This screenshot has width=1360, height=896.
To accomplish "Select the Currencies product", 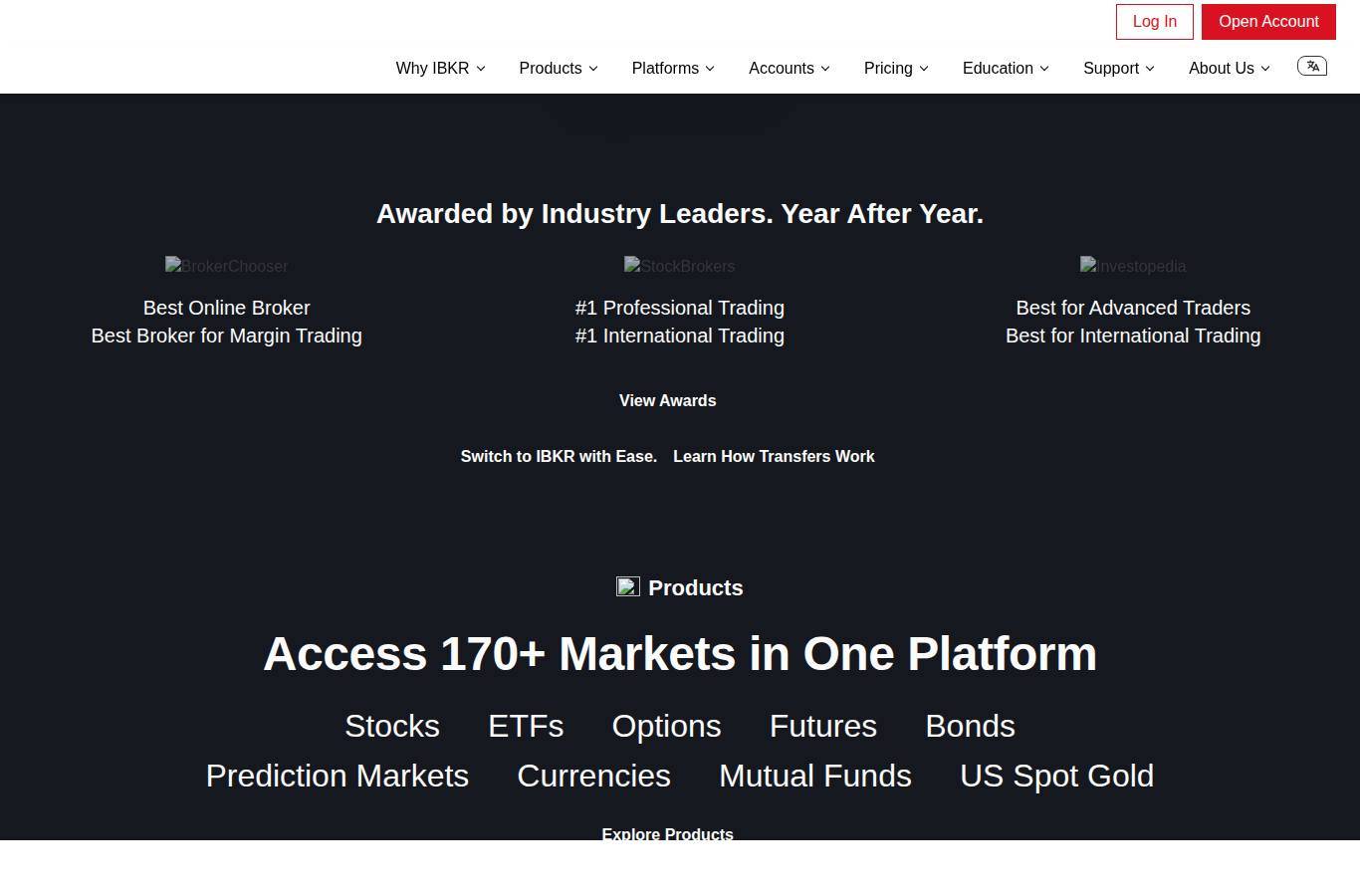I will click(594, 776).
